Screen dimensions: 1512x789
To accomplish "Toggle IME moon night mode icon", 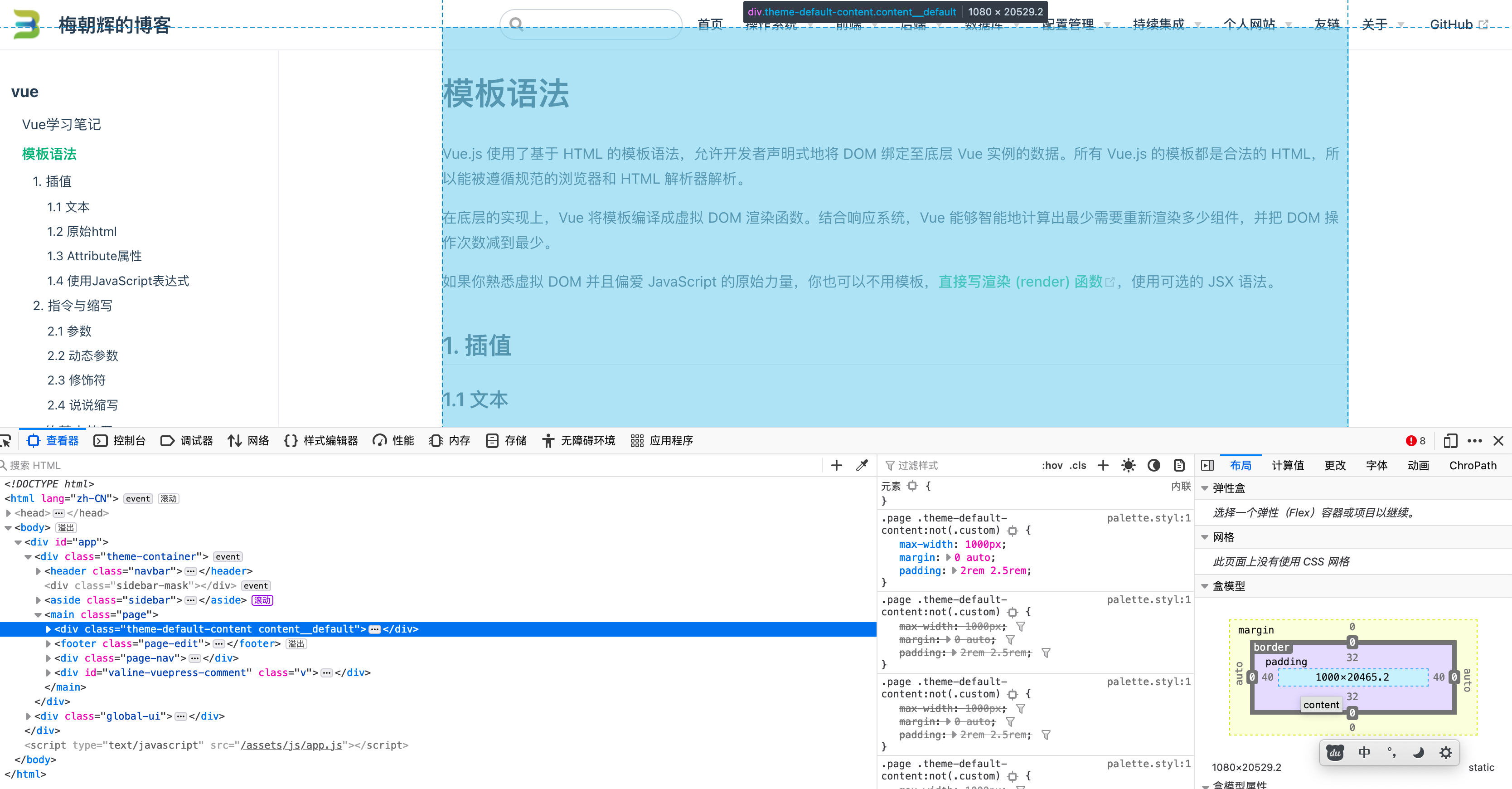I will [x=1418, y=753].
